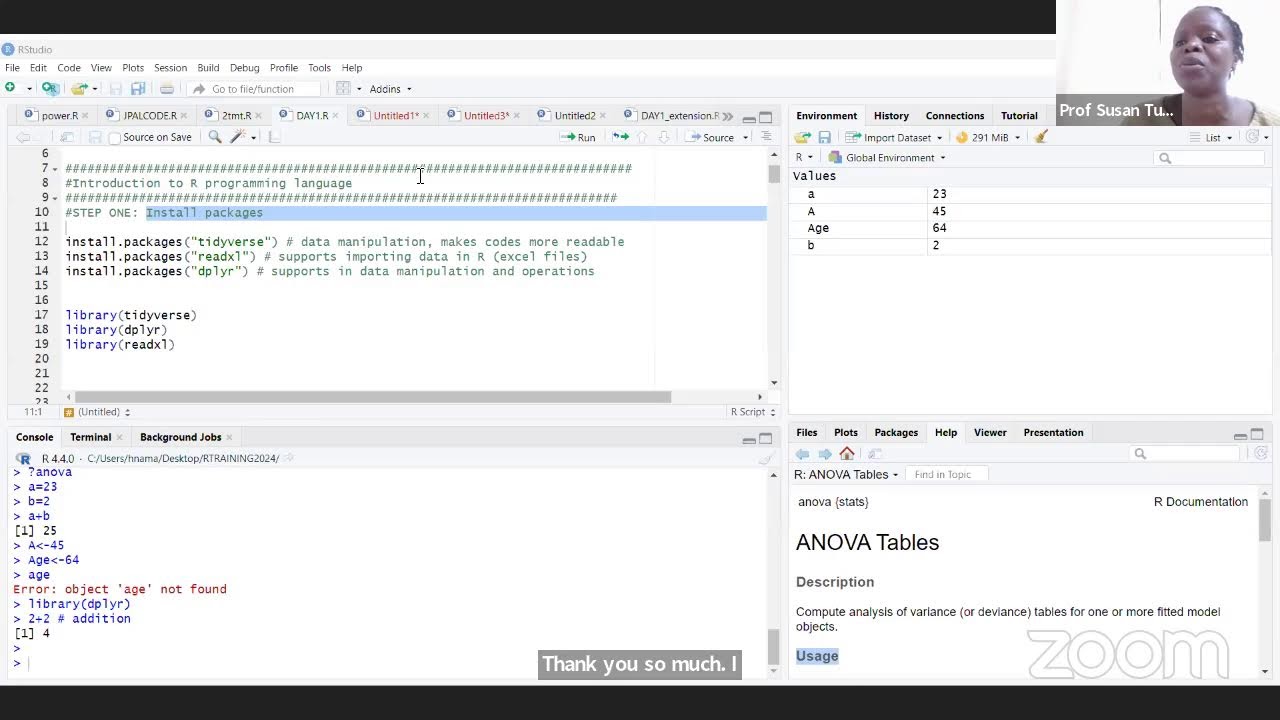The height and width of the screenshot is (720, 1280).
Task: Click the Help pane back arrow
Action: [803, 454]
